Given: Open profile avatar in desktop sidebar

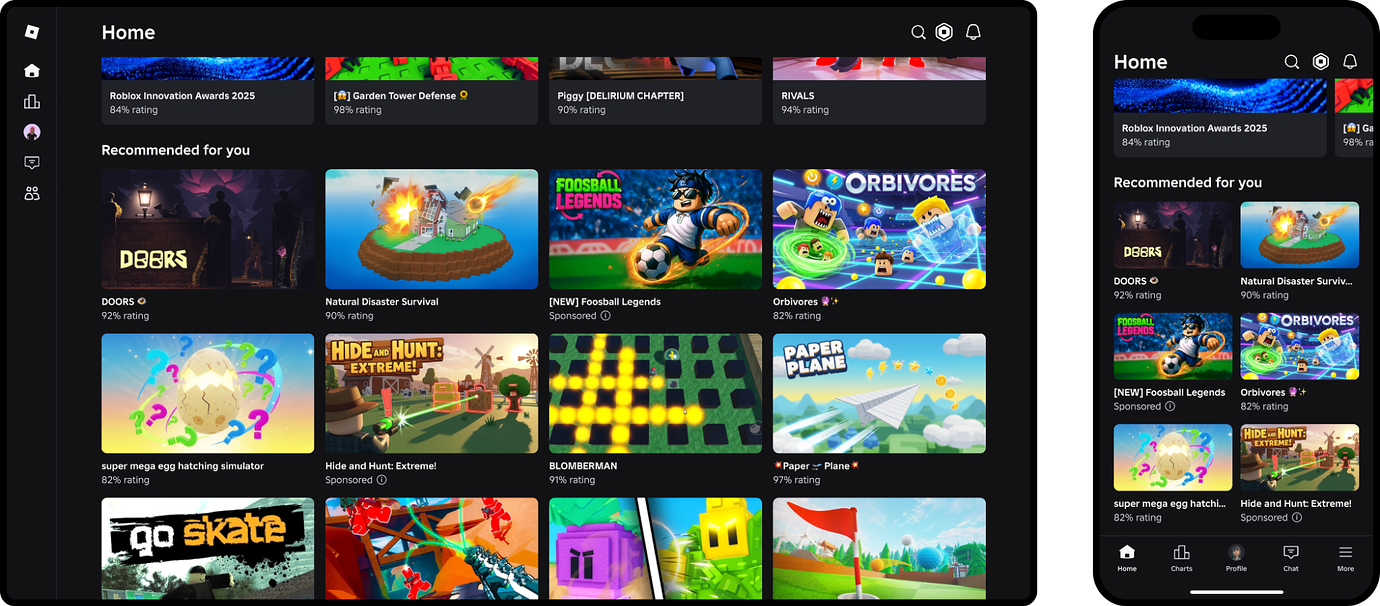Looking at the screenshot, I should pos(32,132).
